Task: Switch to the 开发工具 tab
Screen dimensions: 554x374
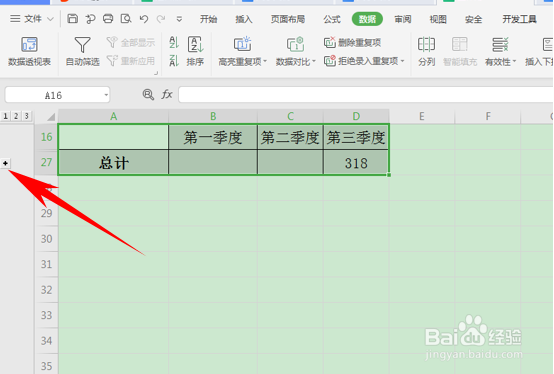Action: tap(519, 19)
